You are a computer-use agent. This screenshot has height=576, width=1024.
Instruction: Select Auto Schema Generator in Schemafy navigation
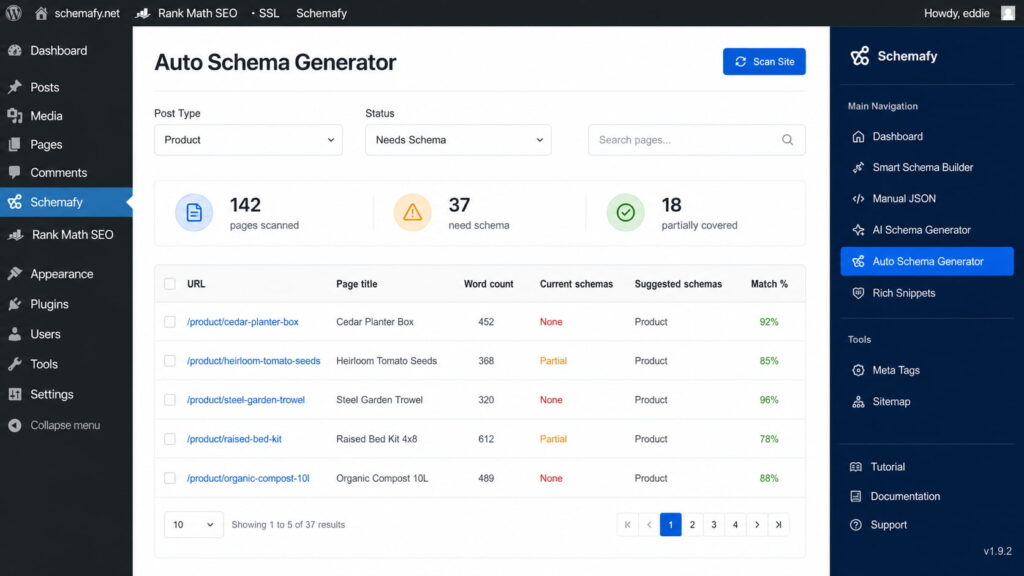[x=927, y=261]
